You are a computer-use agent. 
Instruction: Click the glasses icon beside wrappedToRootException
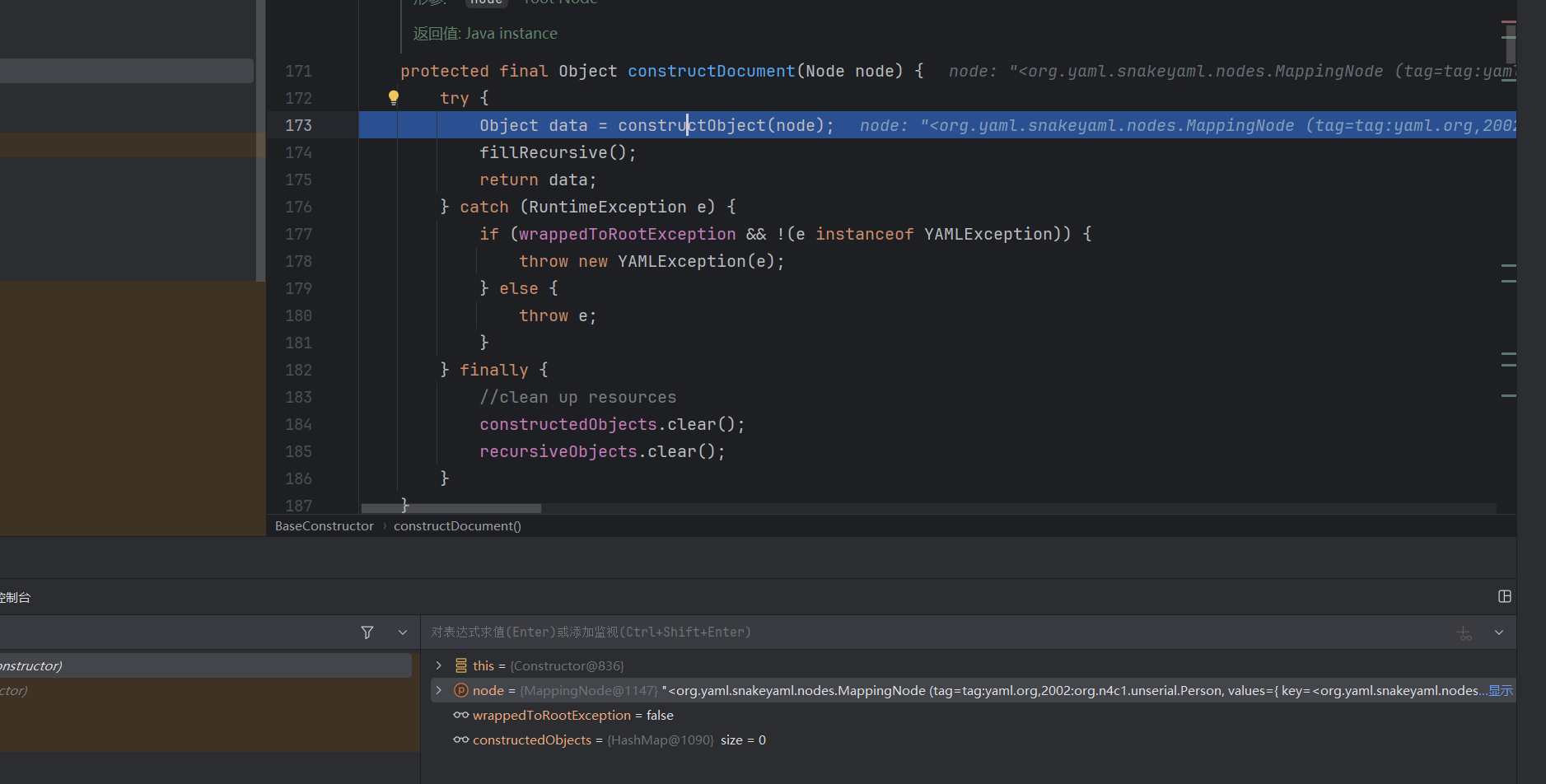[x=461, y=715]
